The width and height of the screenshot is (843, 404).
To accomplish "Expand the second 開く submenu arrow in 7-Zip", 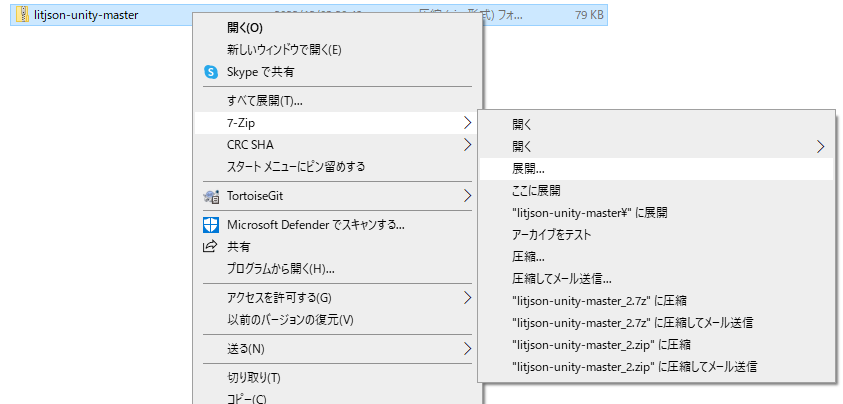I will pyautogui.click(x=820, y=146).
